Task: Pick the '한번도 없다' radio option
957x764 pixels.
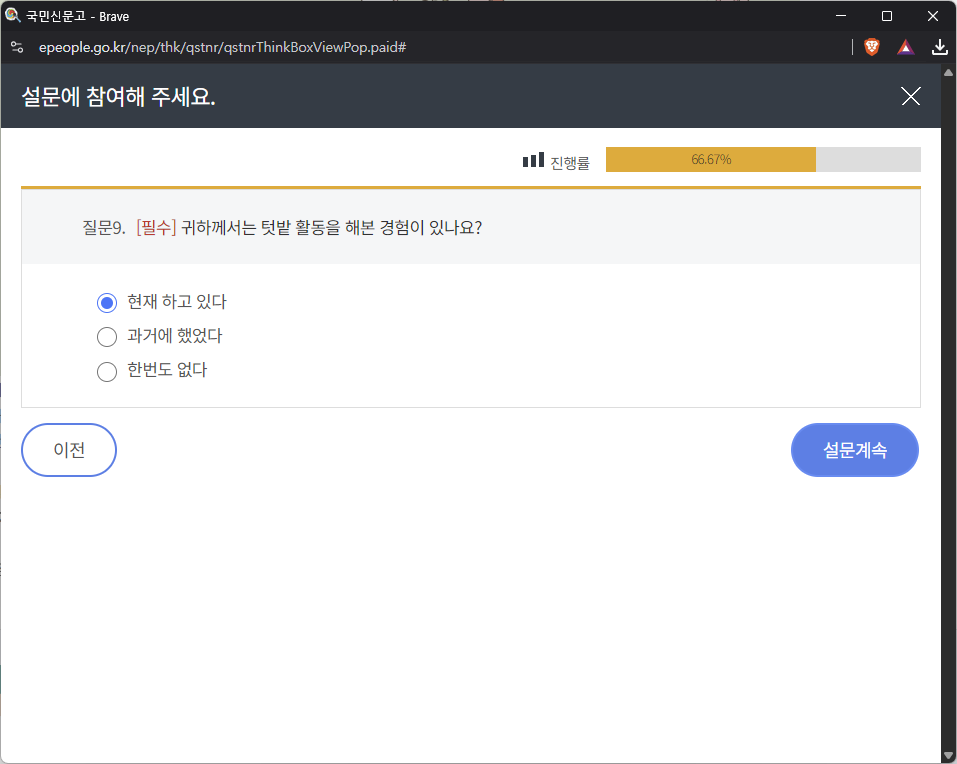Action: point(107,371)
